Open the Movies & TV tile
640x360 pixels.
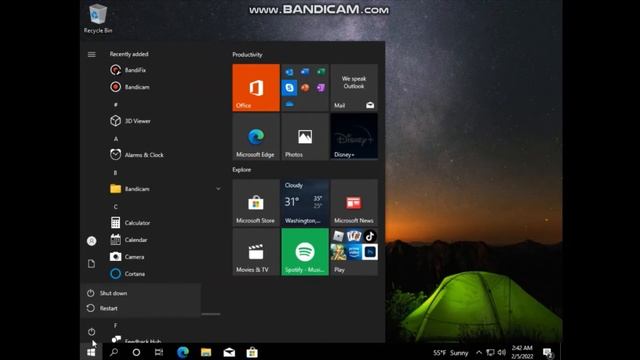click(256, 252)
